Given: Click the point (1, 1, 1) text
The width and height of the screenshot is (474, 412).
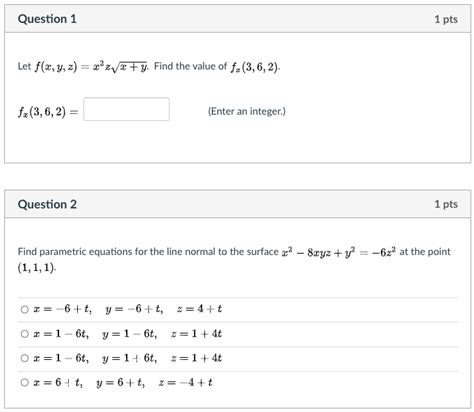Looking at the screenshot, I should tap(37, 268).
